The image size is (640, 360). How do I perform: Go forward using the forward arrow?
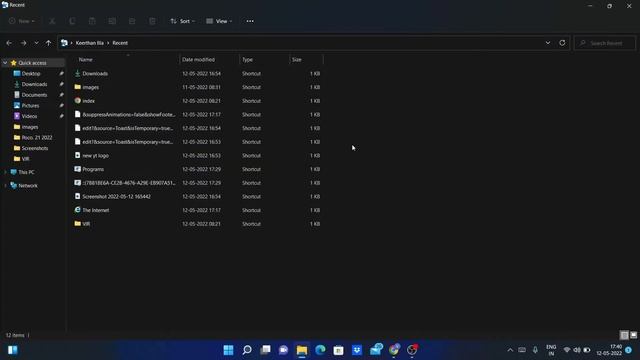point(23,43)
